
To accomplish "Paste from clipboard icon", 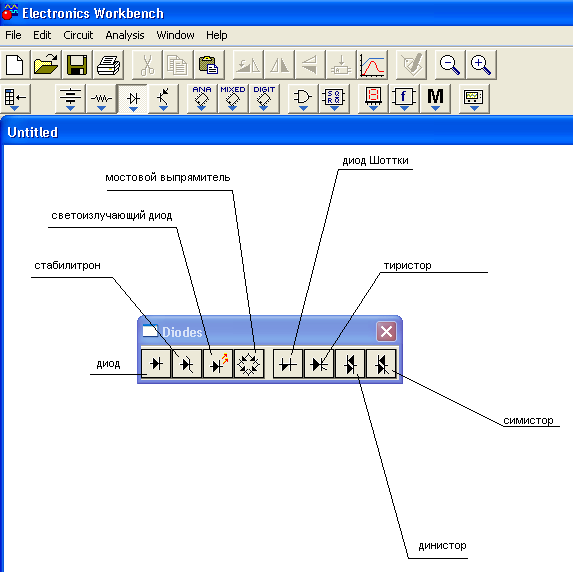I will tap(209, 65).
